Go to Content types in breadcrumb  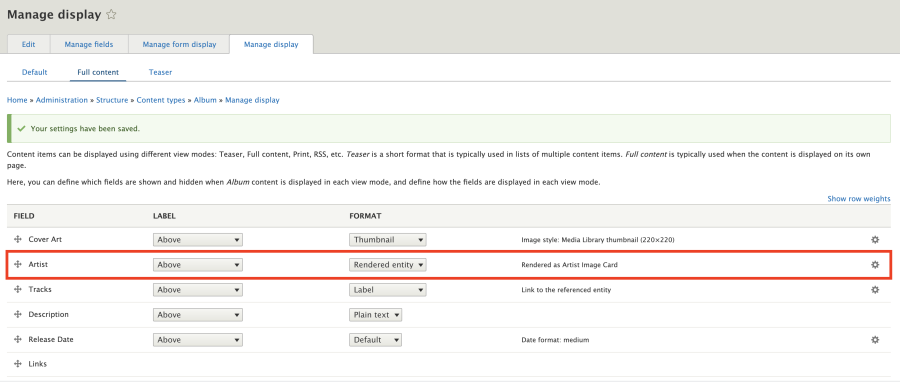161,100
